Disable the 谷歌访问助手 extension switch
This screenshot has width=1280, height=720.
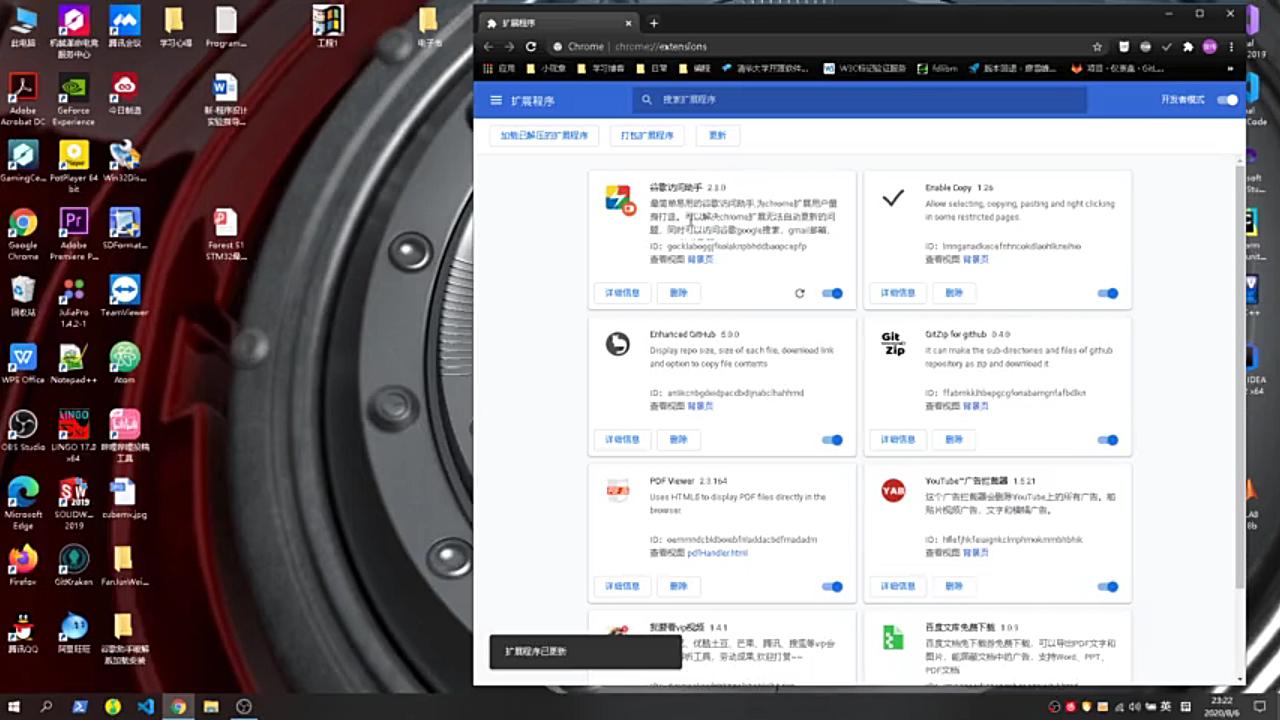point(832,294)
